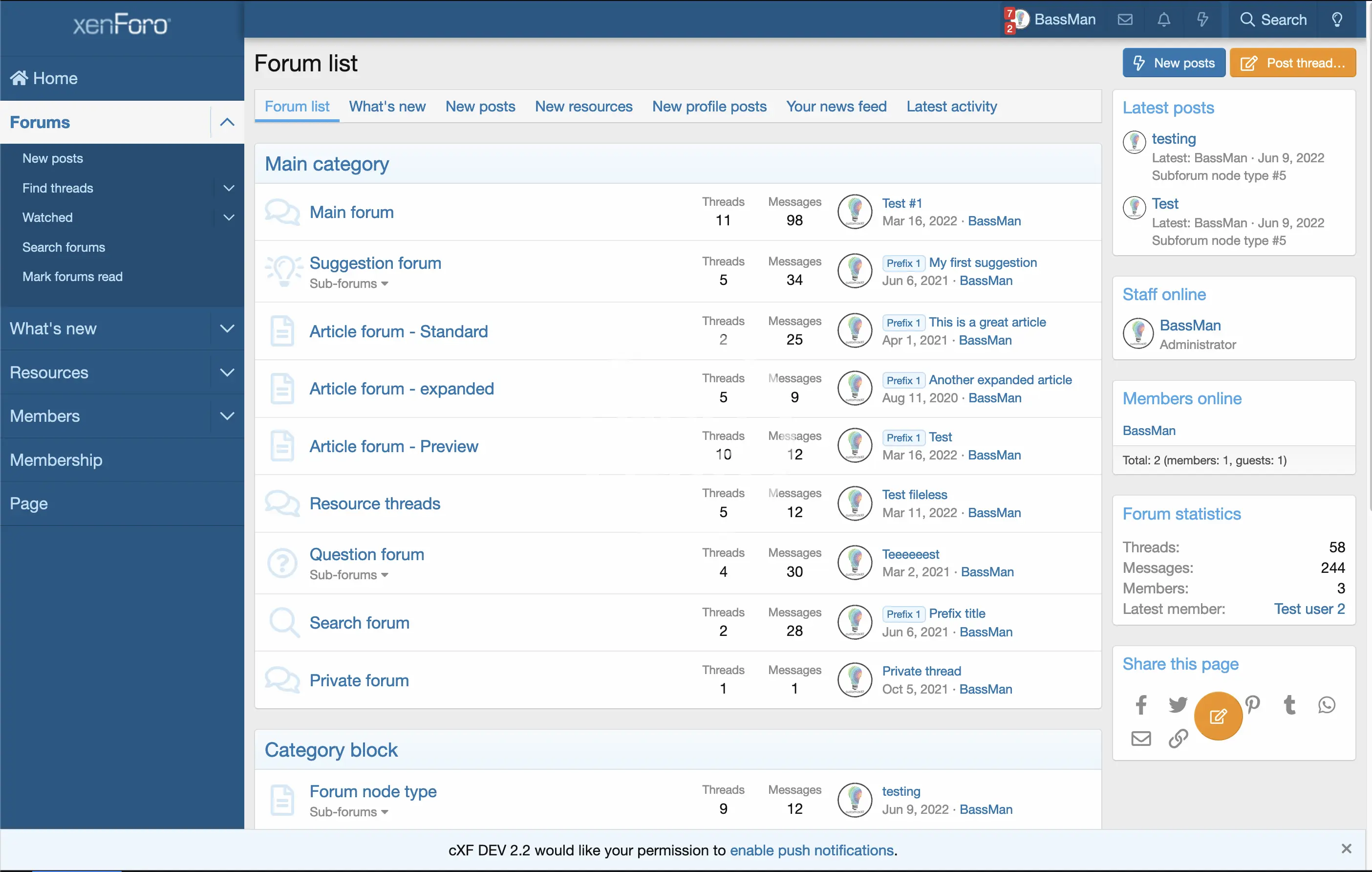The height and width of the screenshot is (872, 1372).
Task: Click the New posts blue button
Action: pos(1173,63)
